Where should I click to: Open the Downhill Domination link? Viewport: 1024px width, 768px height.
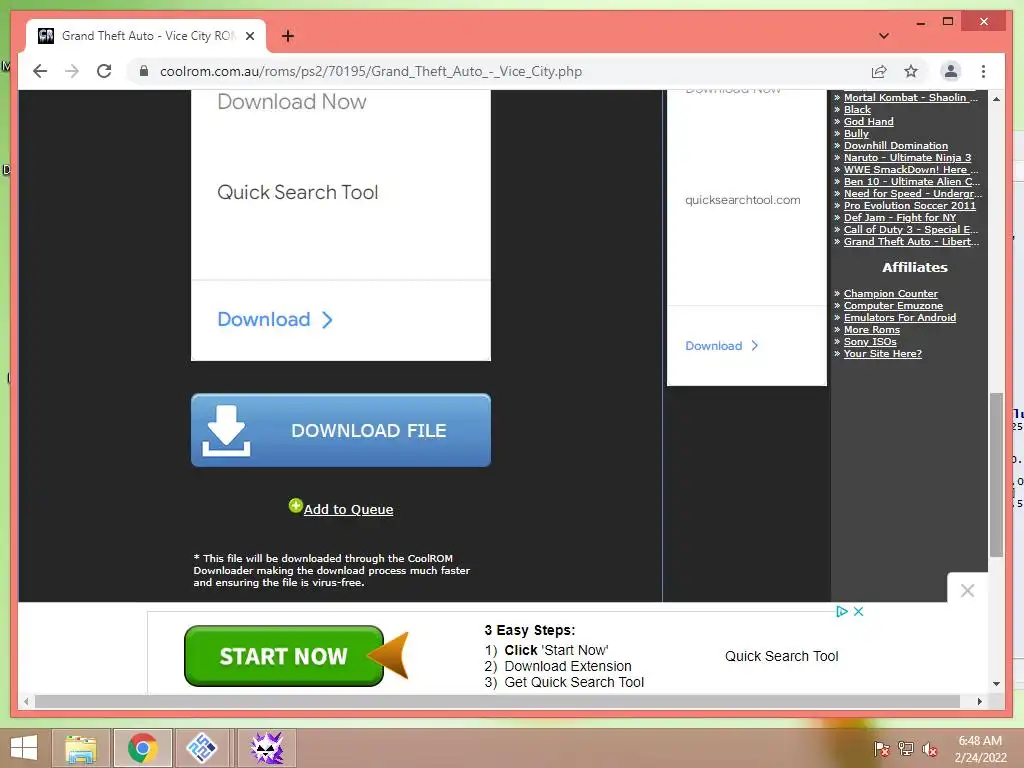[x=895, y=146]
